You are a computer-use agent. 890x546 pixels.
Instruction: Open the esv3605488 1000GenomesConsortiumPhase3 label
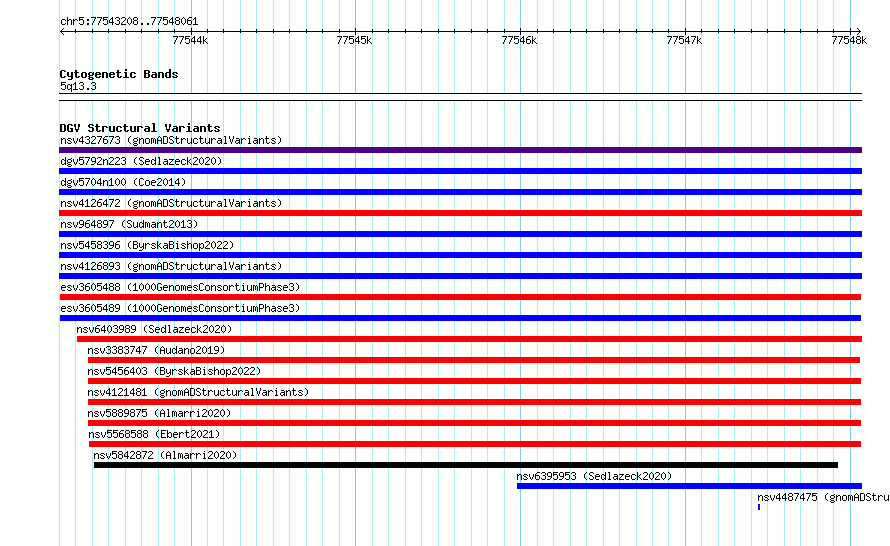click(x=180, y=287)
